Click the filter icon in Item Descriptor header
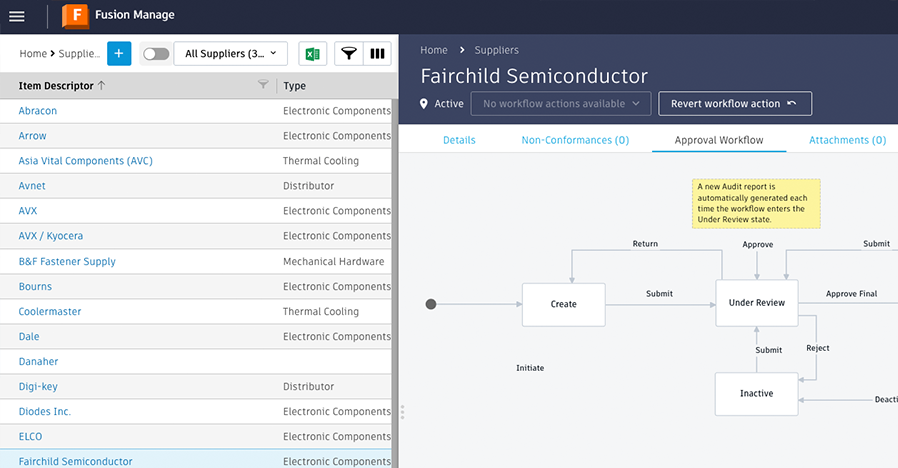This screenshot has width=898, height=468. pyautogui.click(x=263, y=85)
